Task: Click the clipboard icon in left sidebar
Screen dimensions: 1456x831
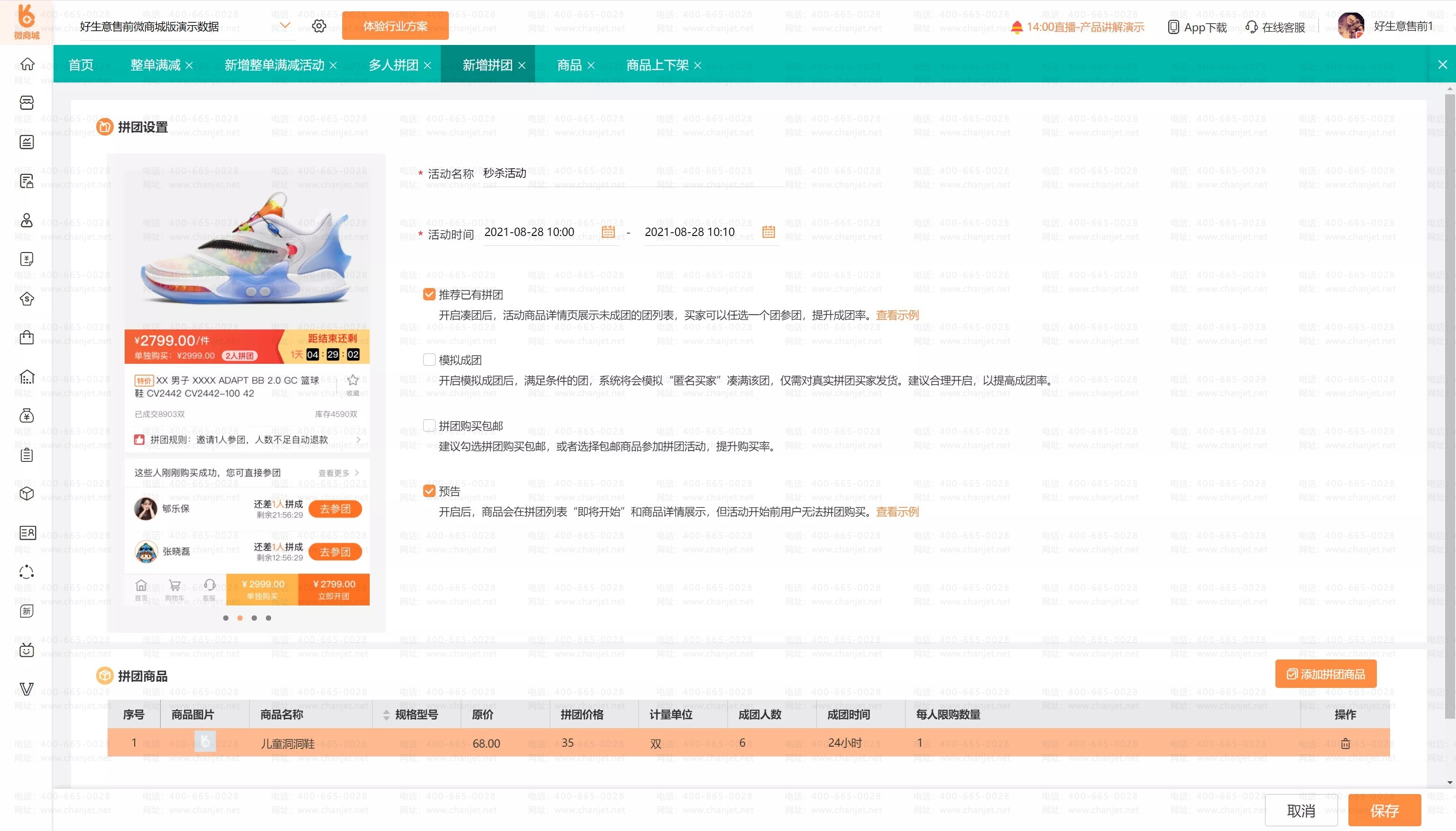Action: coord(27,455)
